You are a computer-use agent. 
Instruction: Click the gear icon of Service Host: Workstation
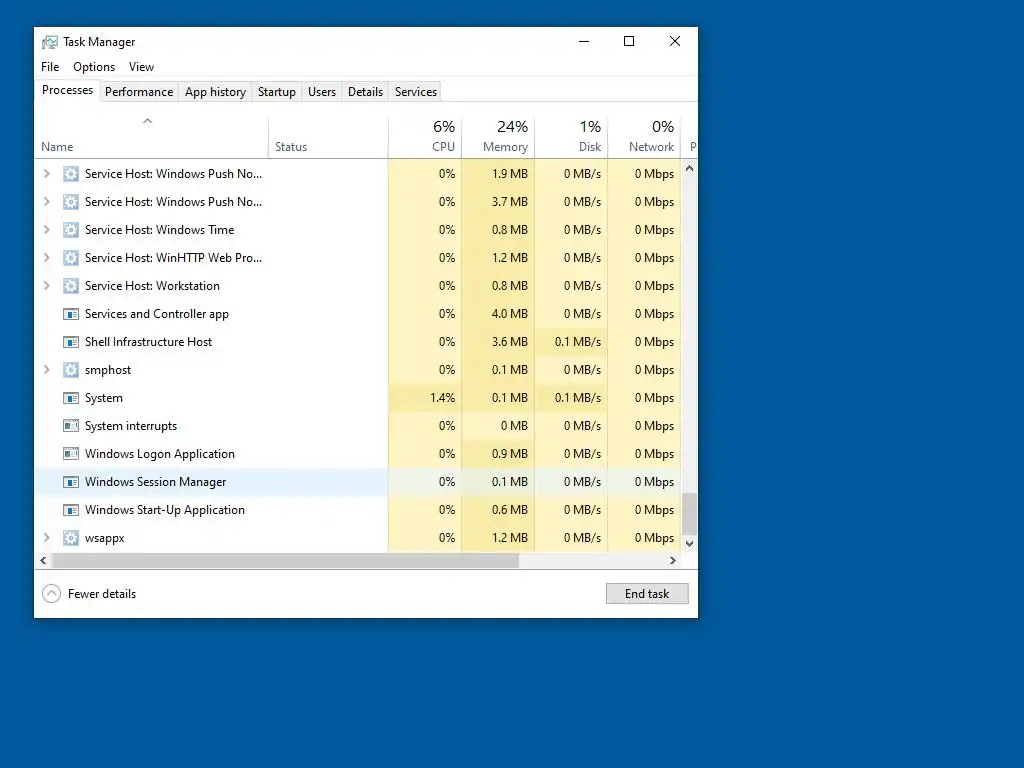pos(71,286)
